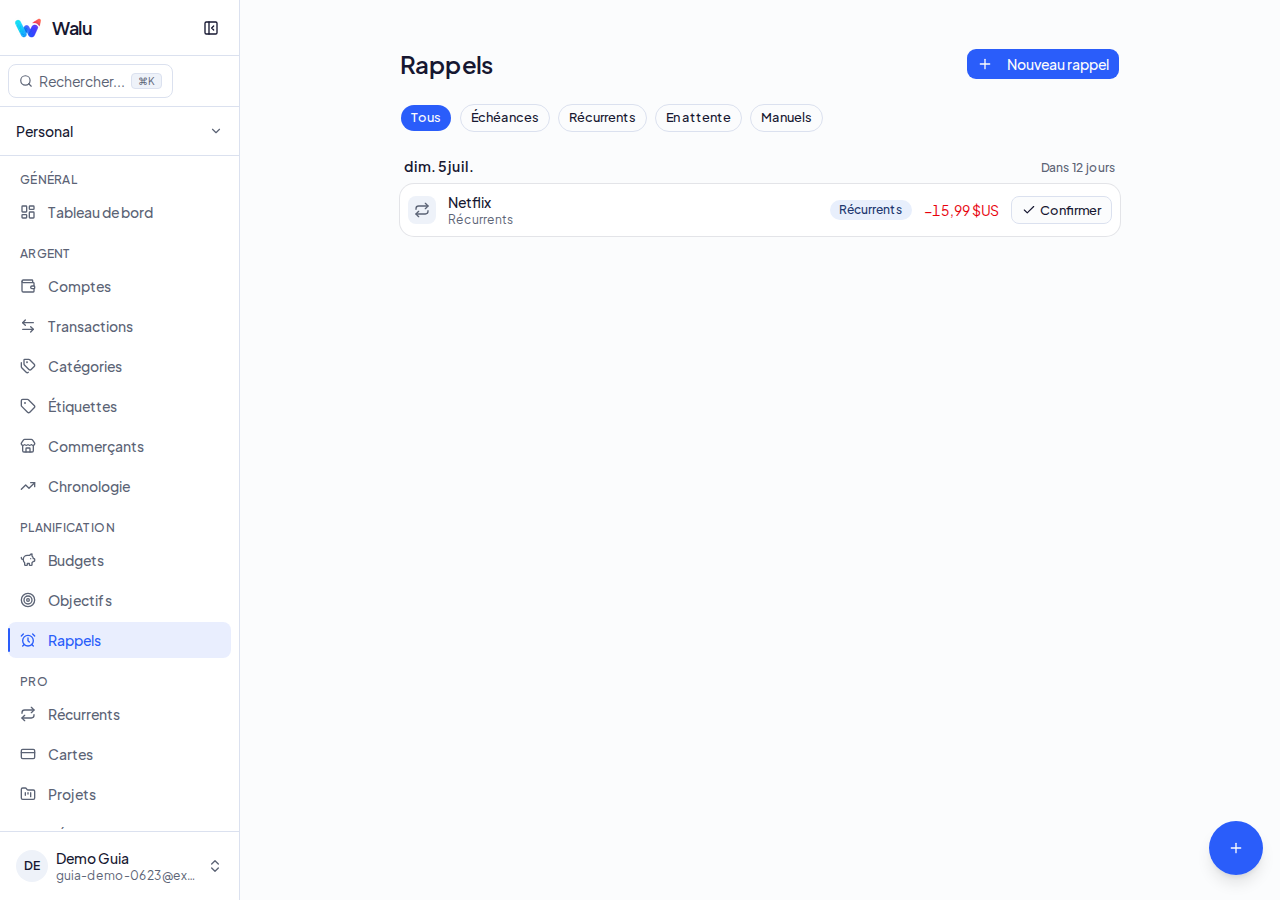Collapse the sidebar with the panel icon

pos(211,28)
